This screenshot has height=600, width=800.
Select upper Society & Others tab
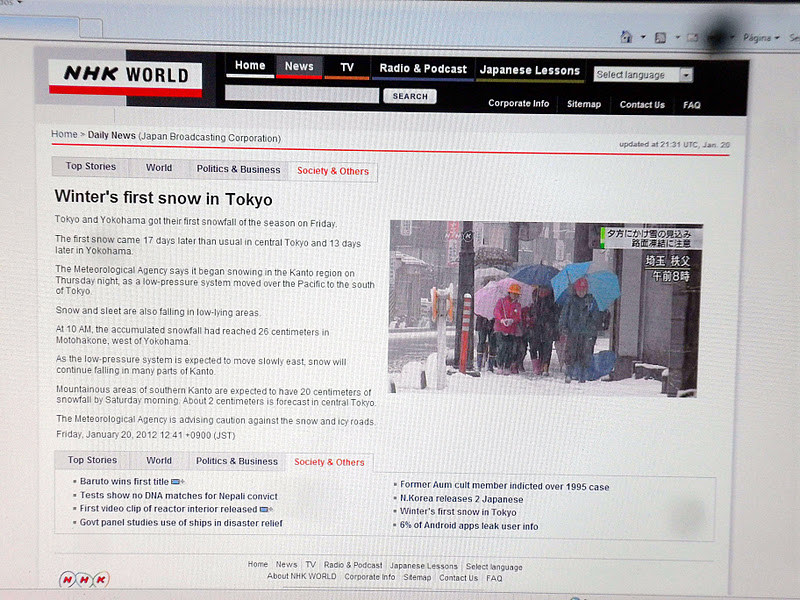pyautogui.click(x=333, y=171)
